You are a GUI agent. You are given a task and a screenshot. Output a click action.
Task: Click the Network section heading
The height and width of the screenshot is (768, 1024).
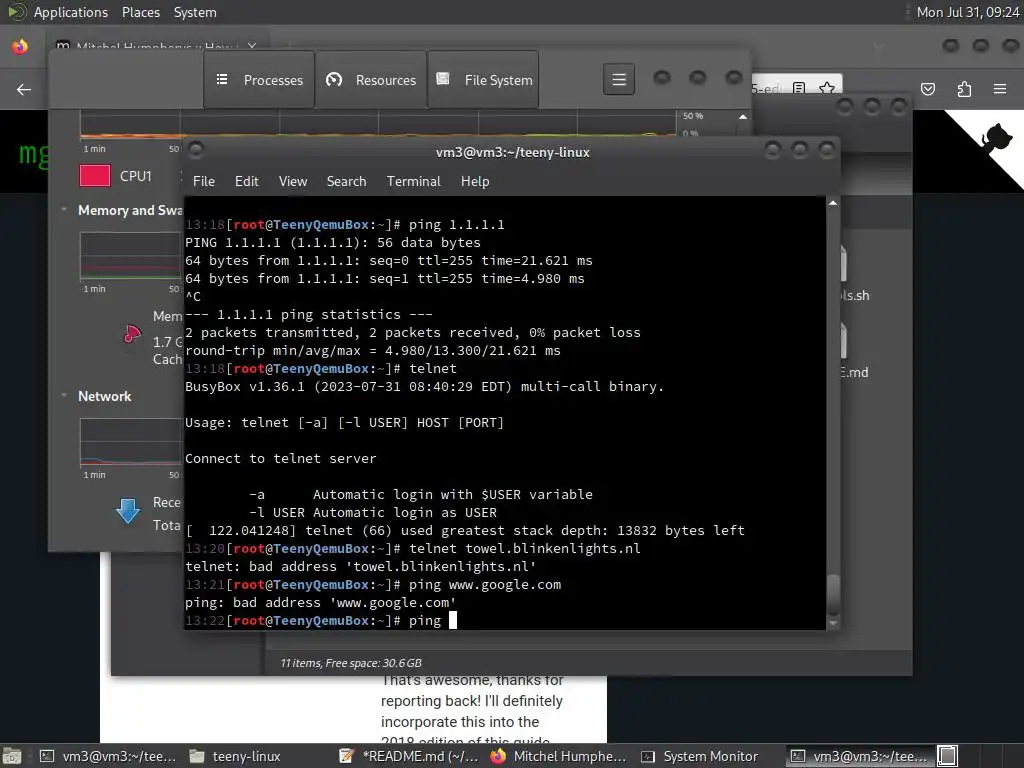pyautogui.click(x=104, y=396)
